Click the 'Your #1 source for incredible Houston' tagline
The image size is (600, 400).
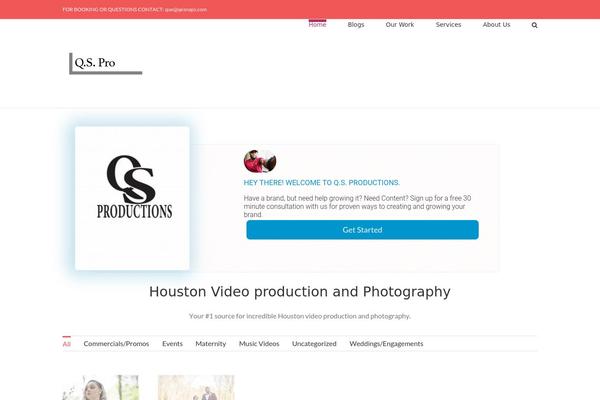click(x=300, y=316)
